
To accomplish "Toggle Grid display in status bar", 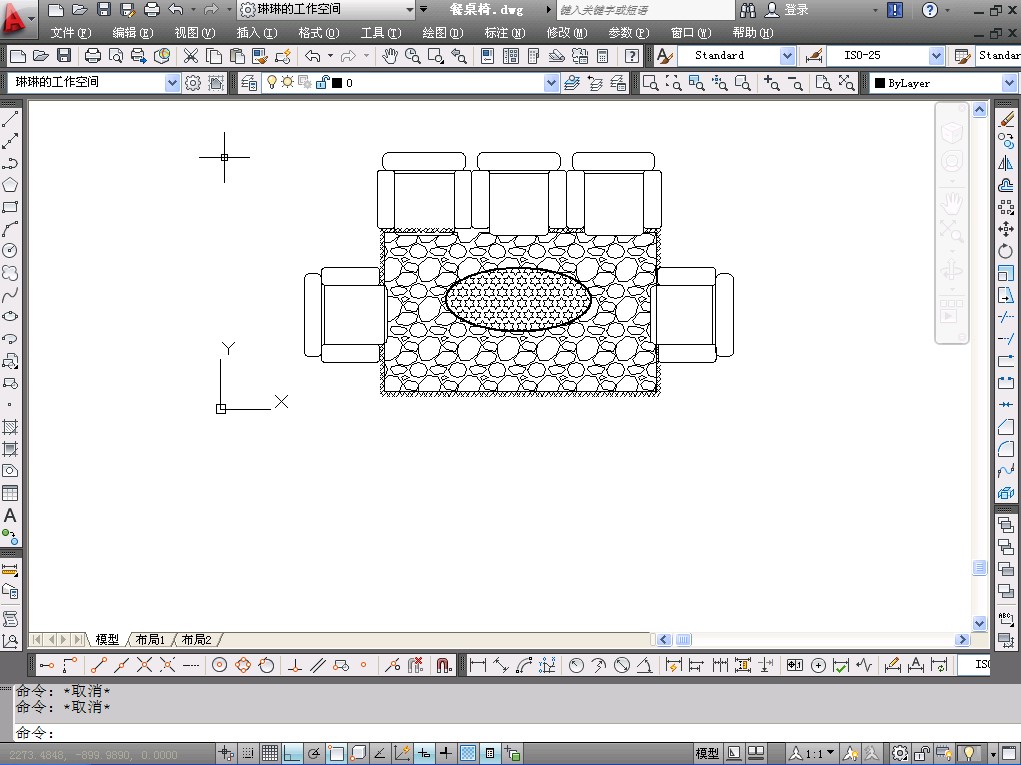I will coord(270,753).
